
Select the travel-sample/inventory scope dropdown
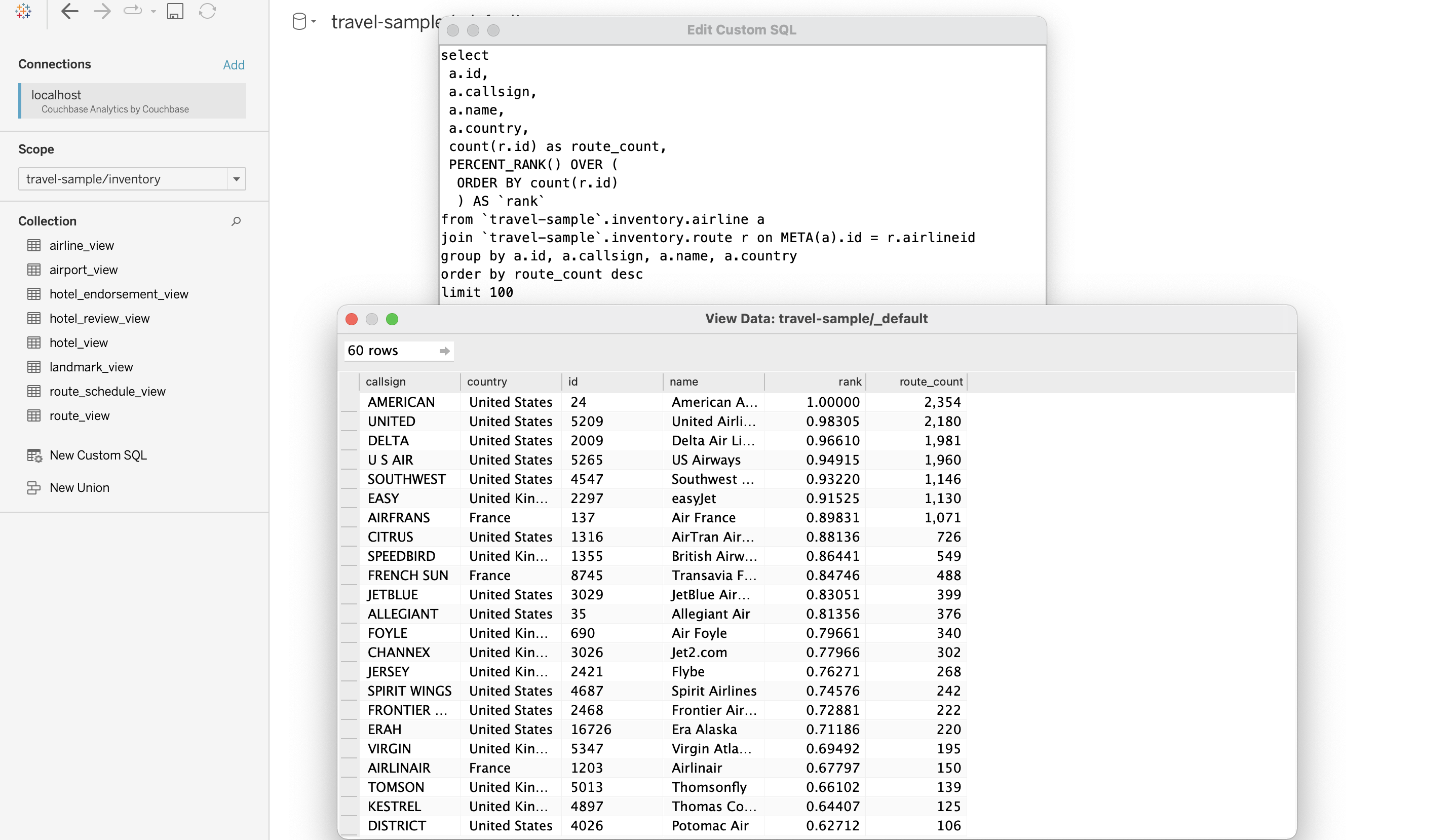pos(132,179)
